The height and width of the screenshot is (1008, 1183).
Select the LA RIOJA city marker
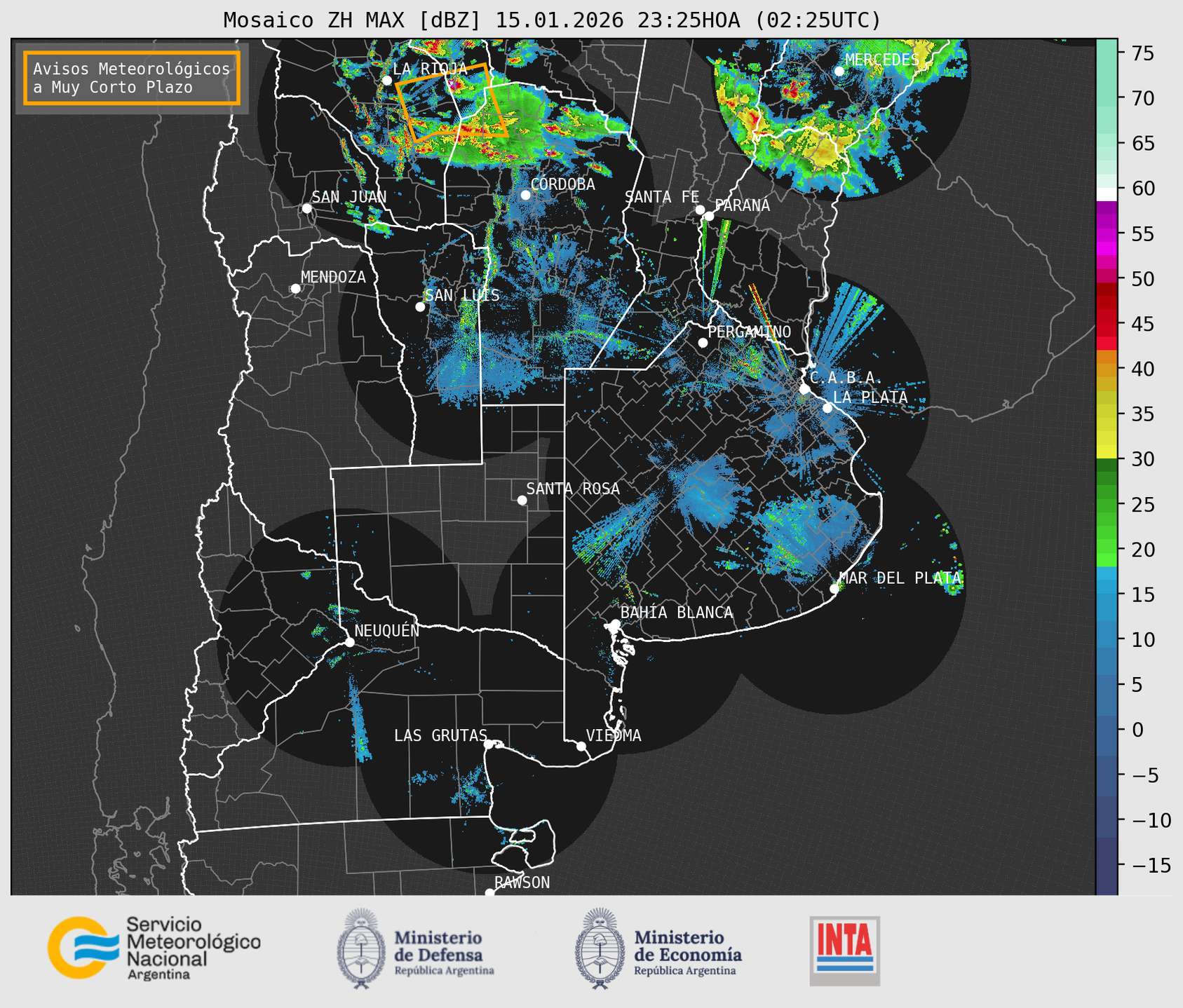point(386,81)
